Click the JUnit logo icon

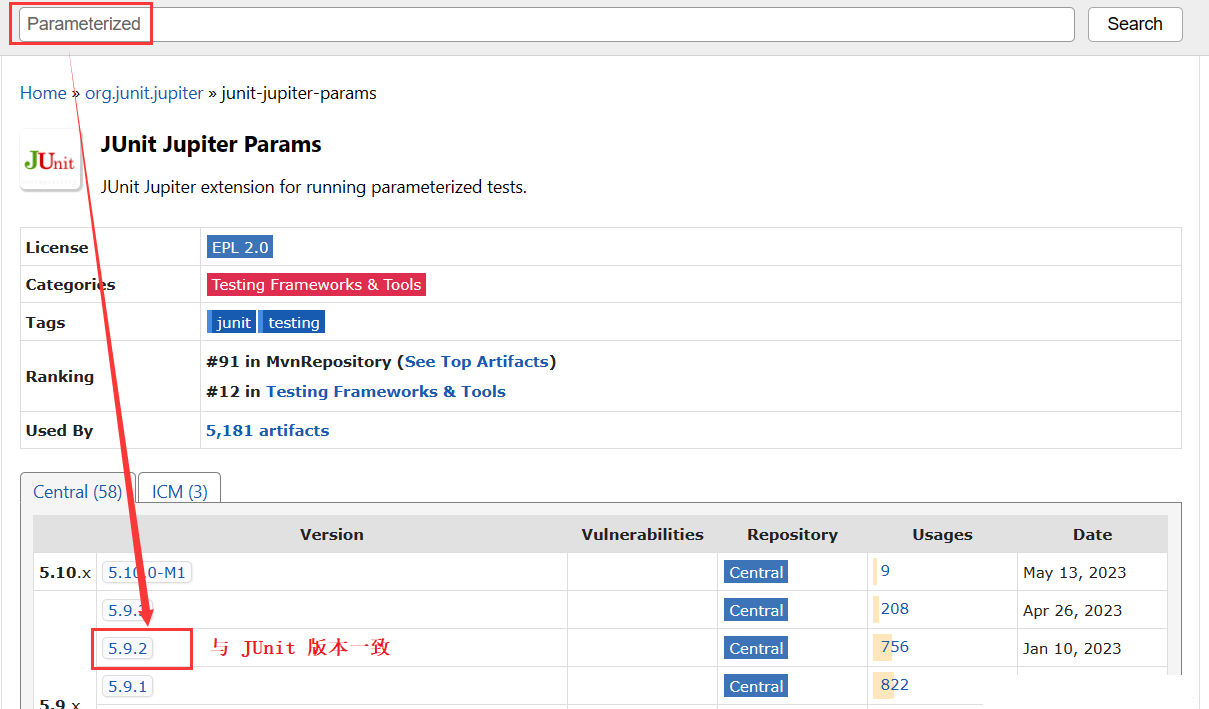point(51,160)
